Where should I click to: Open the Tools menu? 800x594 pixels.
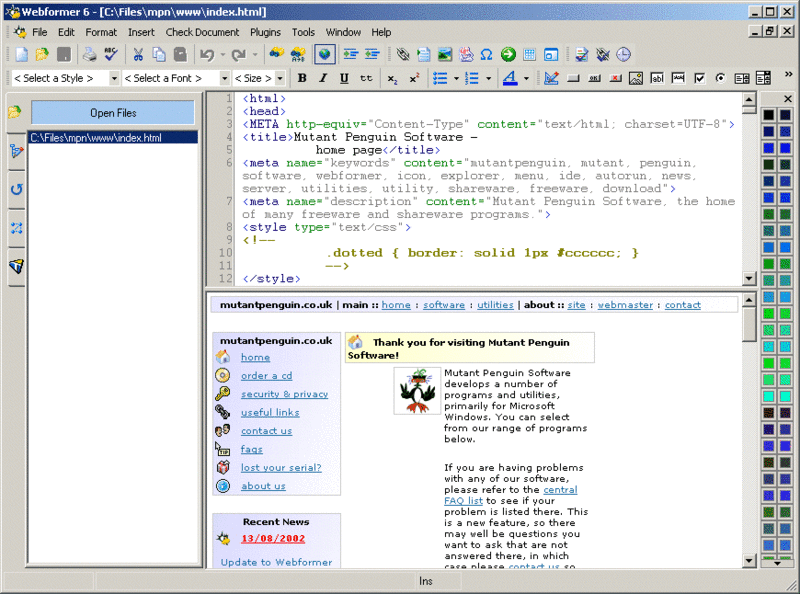303,32
